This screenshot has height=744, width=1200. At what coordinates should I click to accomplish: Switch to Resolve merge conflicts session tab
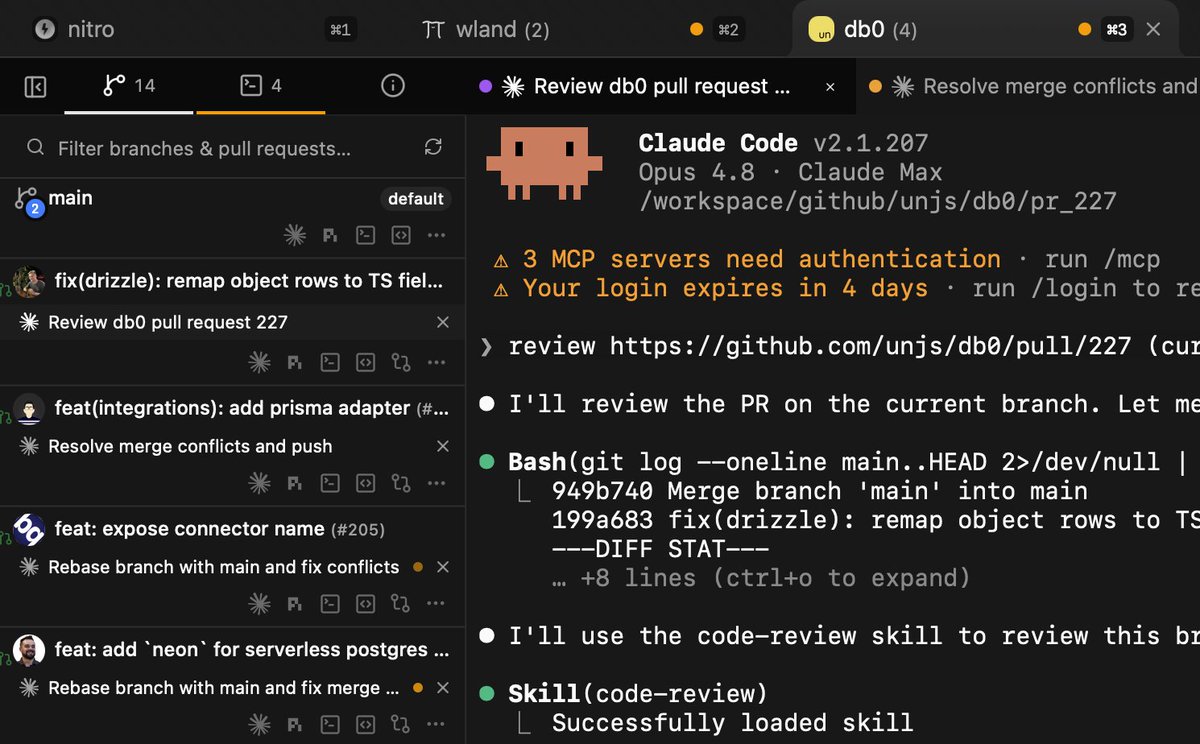[1030, 87]
